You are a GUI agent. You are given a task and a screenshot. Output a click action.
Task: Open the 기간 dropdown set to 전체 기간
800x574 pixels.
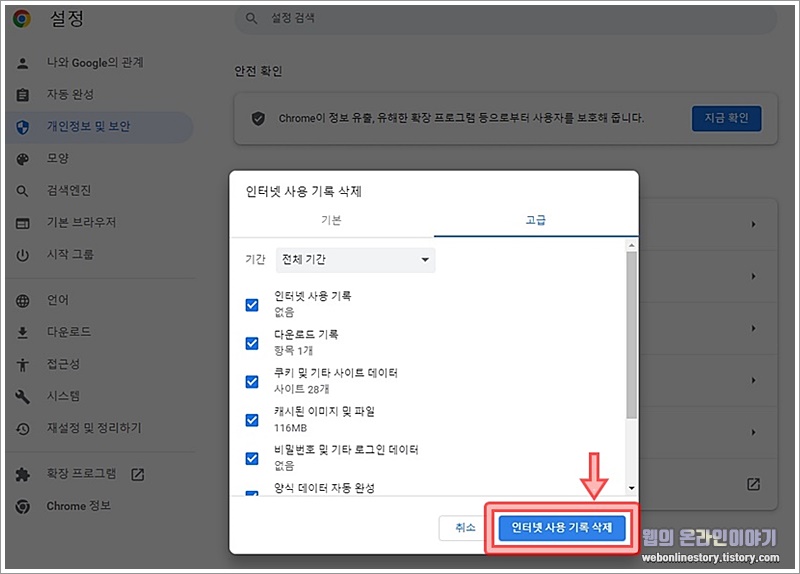[x=356, y=260]
